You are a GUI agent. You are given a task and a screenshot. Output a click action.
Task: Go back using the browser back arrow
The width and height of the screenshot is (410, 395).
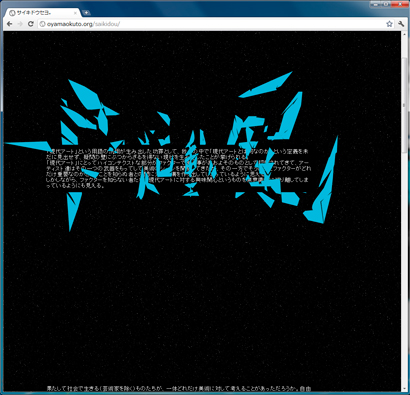pyautogui.click(x=9, y=24)
